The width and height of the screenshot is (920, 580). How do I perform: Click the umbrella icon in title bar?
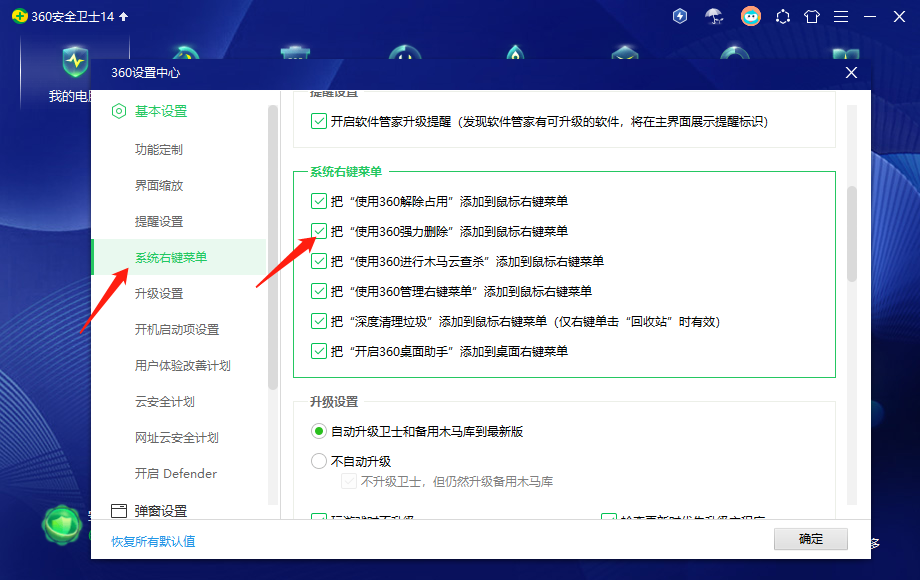tap(714, 16)
